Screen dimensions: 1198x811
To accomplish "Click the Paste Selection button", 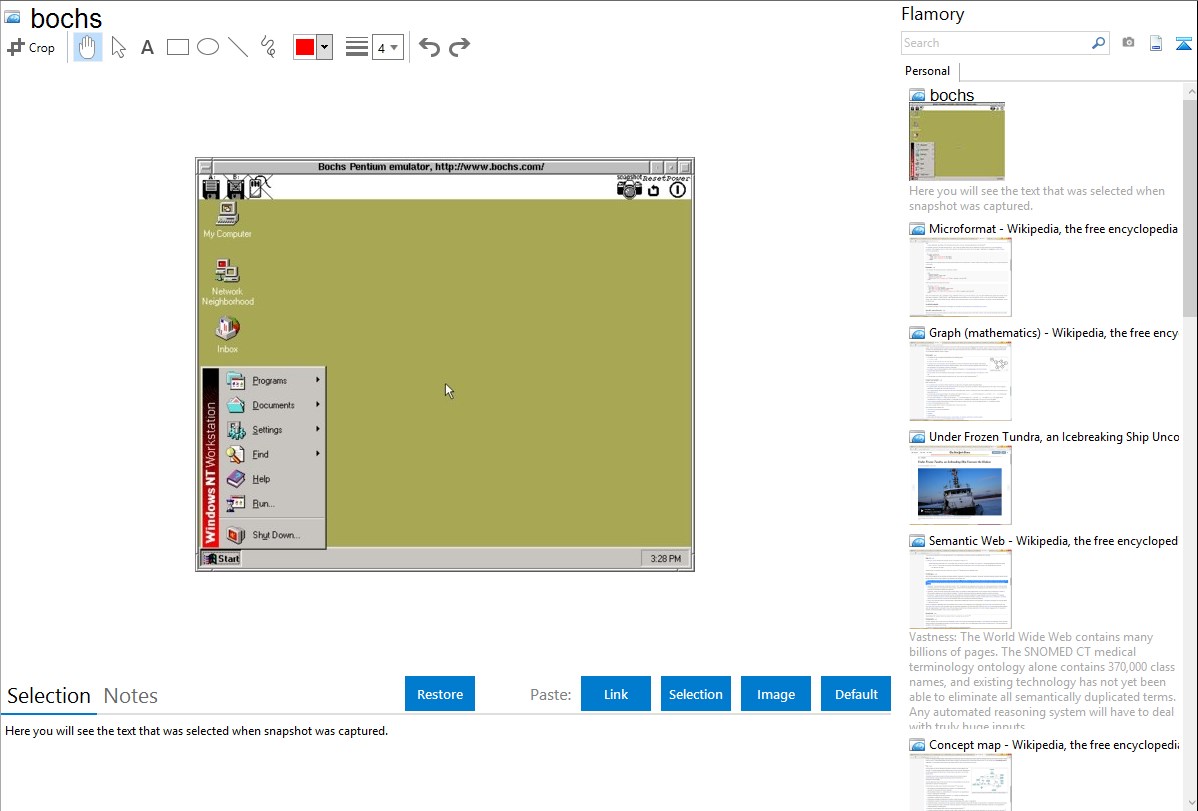I will (695, 694).
